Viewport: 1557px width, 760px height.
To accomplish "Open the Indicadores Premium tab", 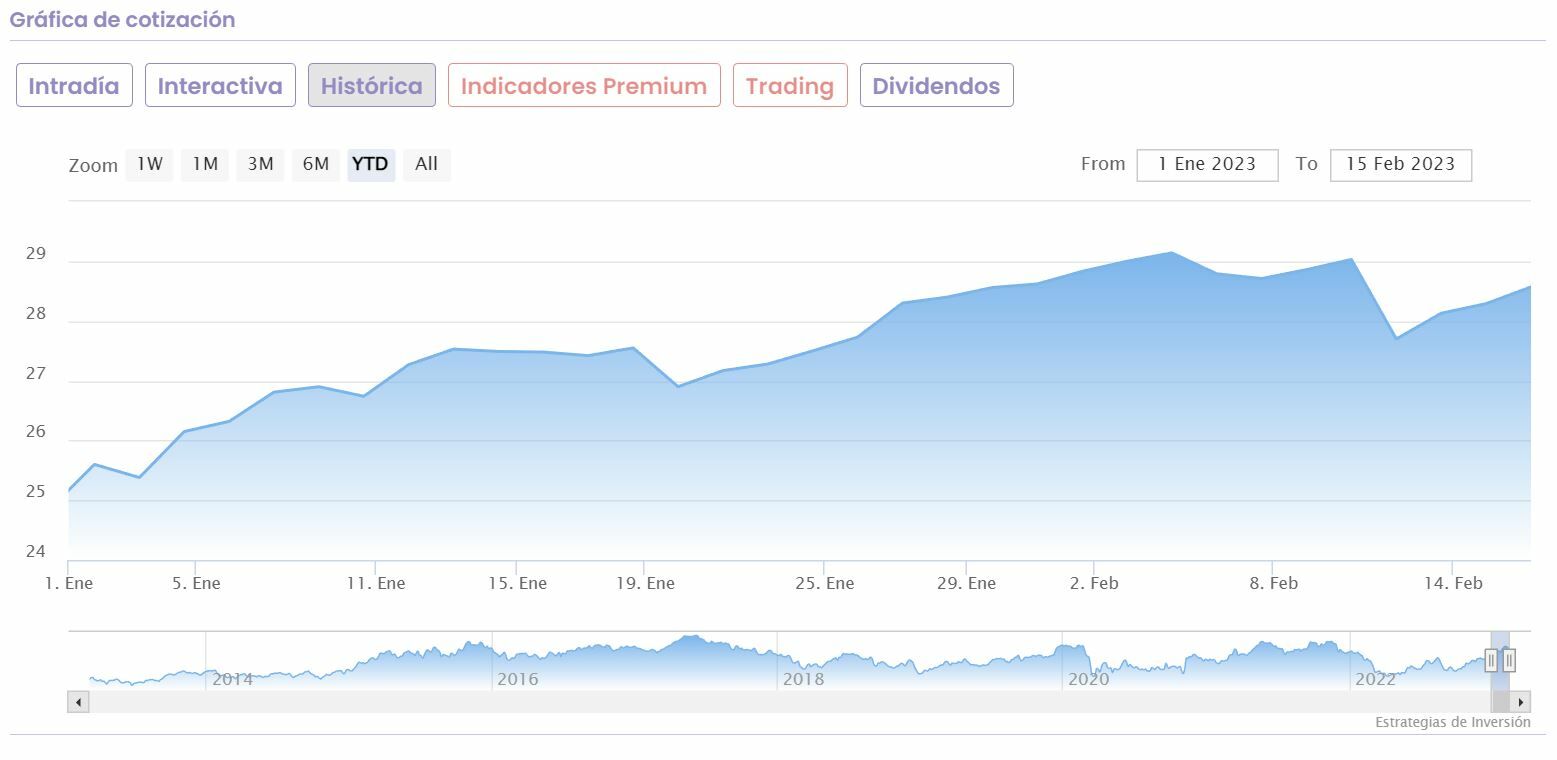I will (x=584, y=86).
